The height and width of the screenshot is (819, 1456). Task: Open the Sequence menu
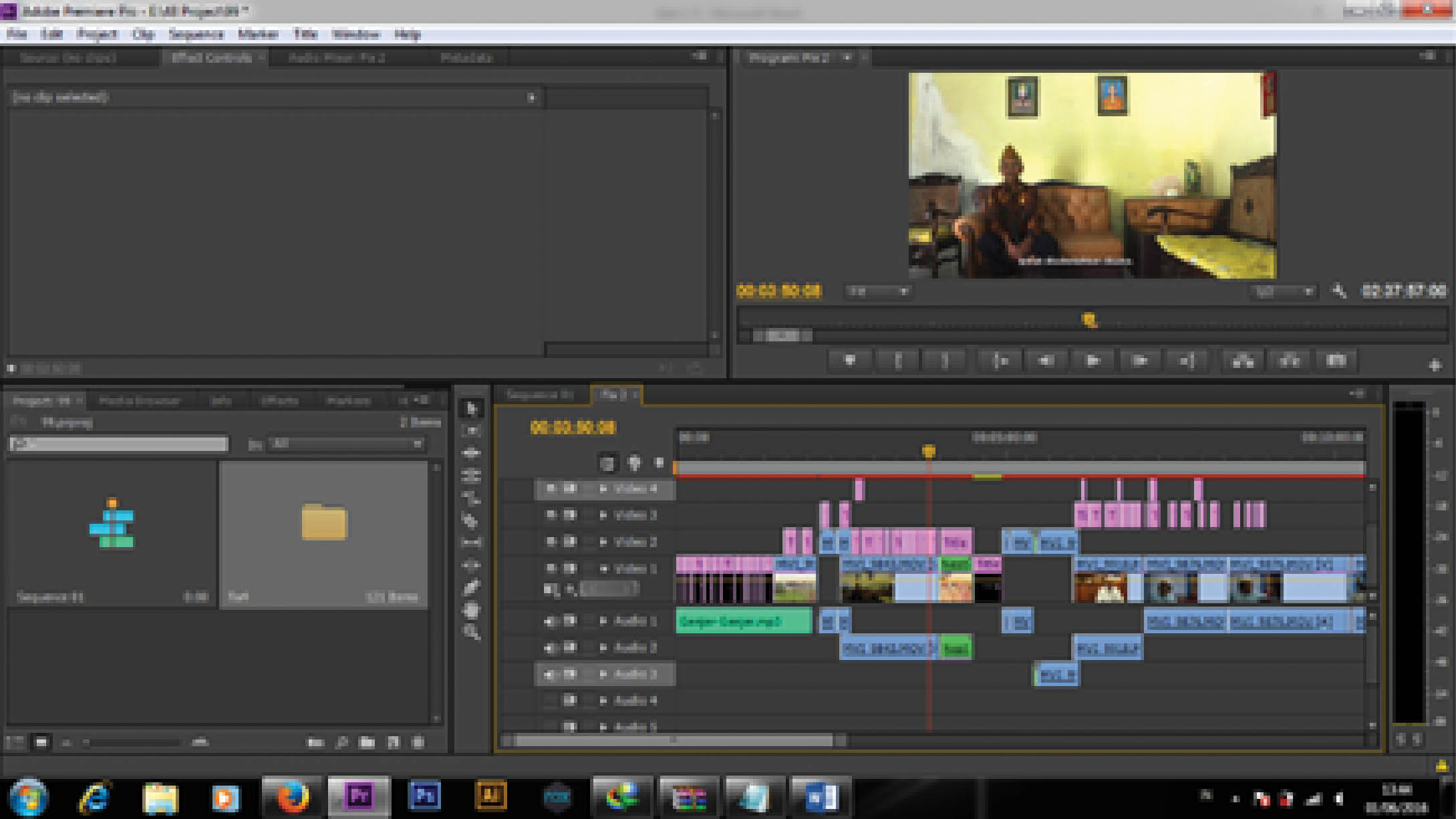click(x=195, y=34)
